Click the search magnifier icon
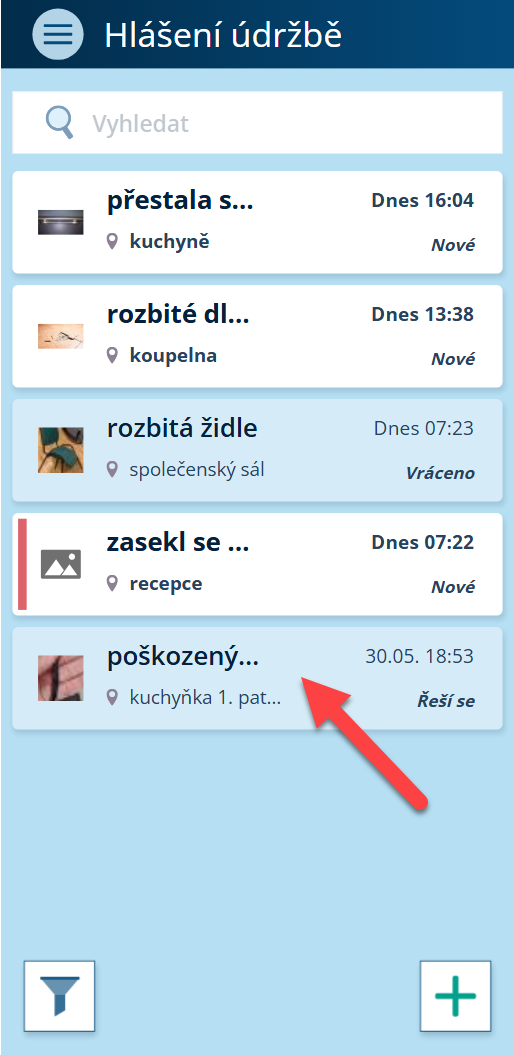 pyautogui.click(x=59, y=123)
